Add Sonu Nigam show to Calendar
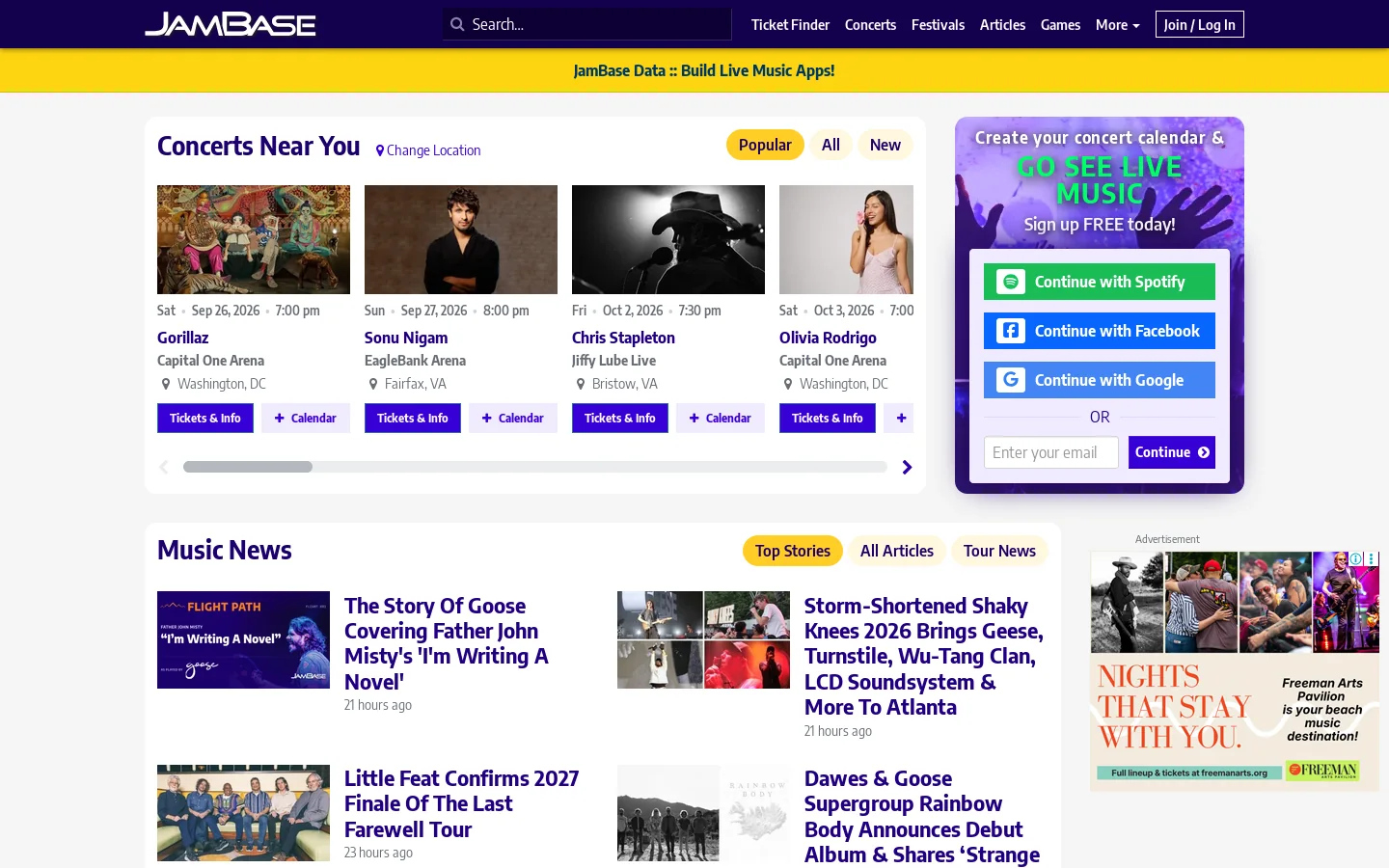This screenshot has height=868, width=1389. [513, 418]
